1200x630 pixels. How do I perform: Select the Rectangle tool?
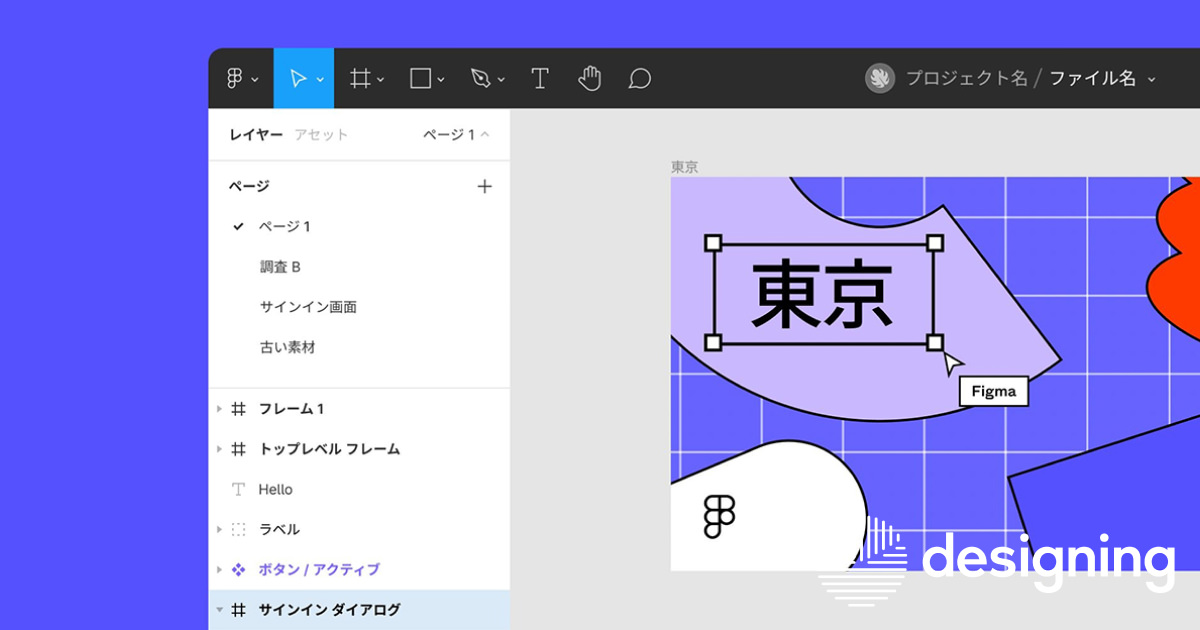pyautogui.click(x=421, y=78)
